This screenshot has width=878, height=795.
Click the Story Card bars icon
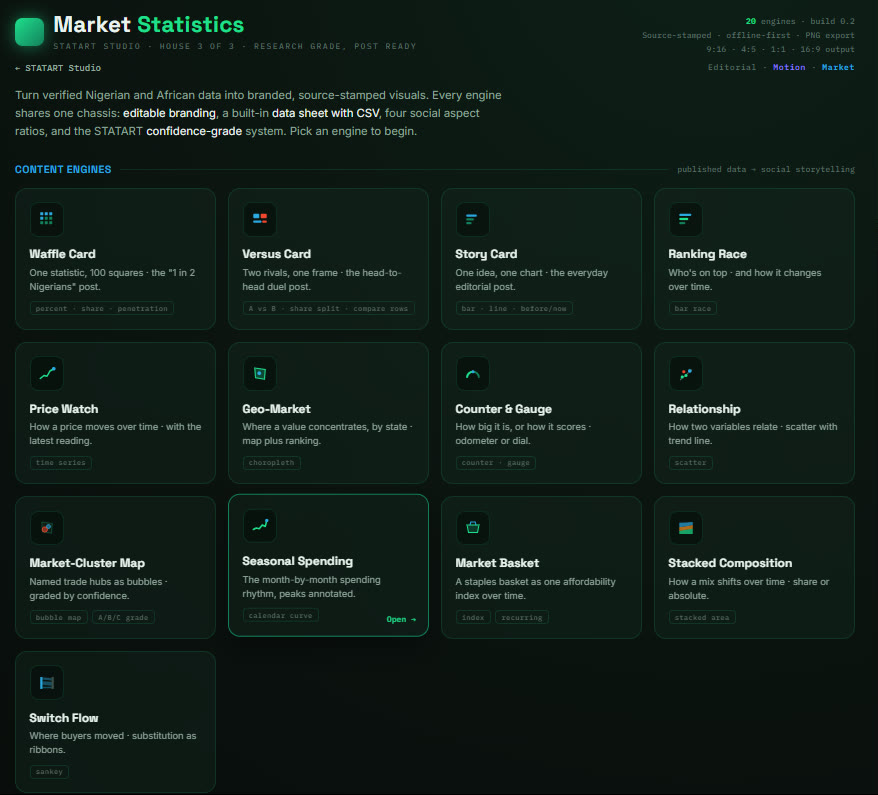point(473,218)
